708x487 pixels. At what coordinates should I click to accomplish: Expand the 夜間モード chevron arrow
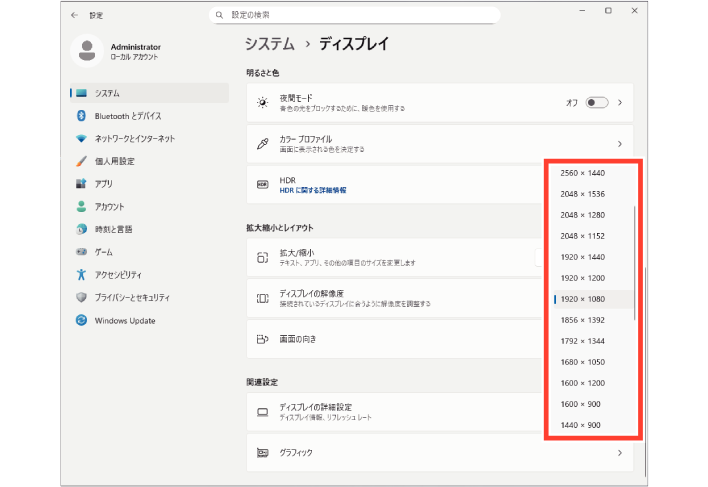pyautogui.click(x=620, y=102)
